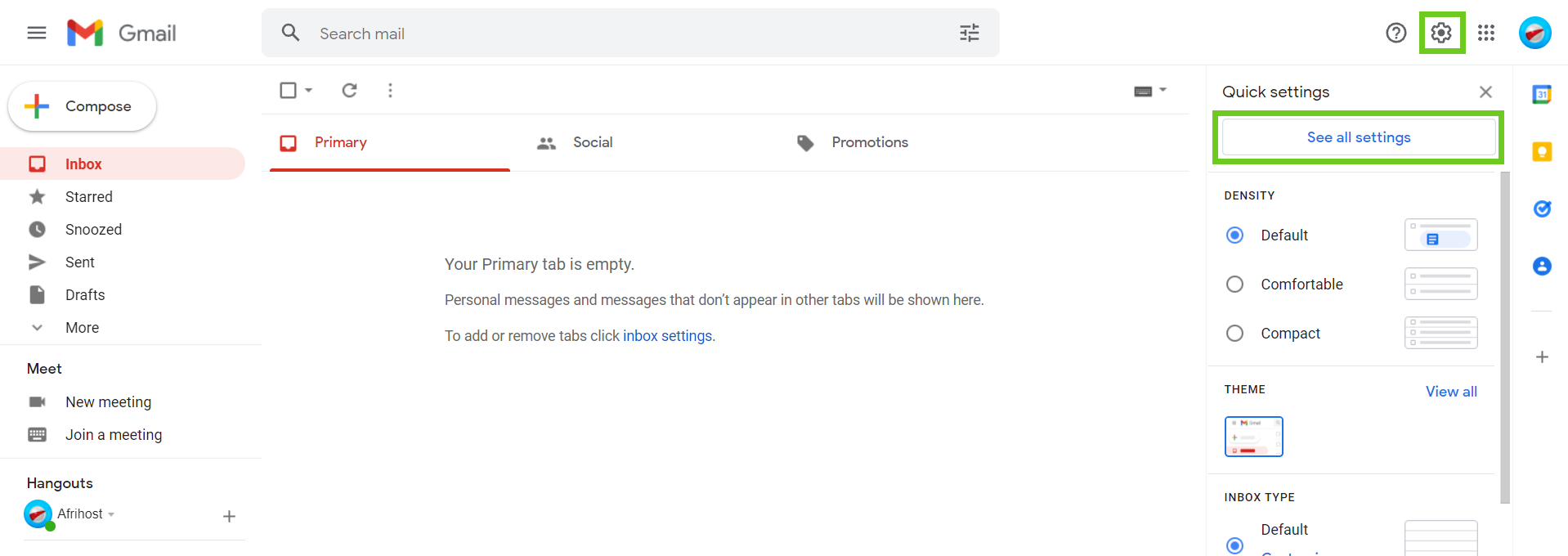
Task: Select Compact density radio button
Action: click(x=1234, y=334)
